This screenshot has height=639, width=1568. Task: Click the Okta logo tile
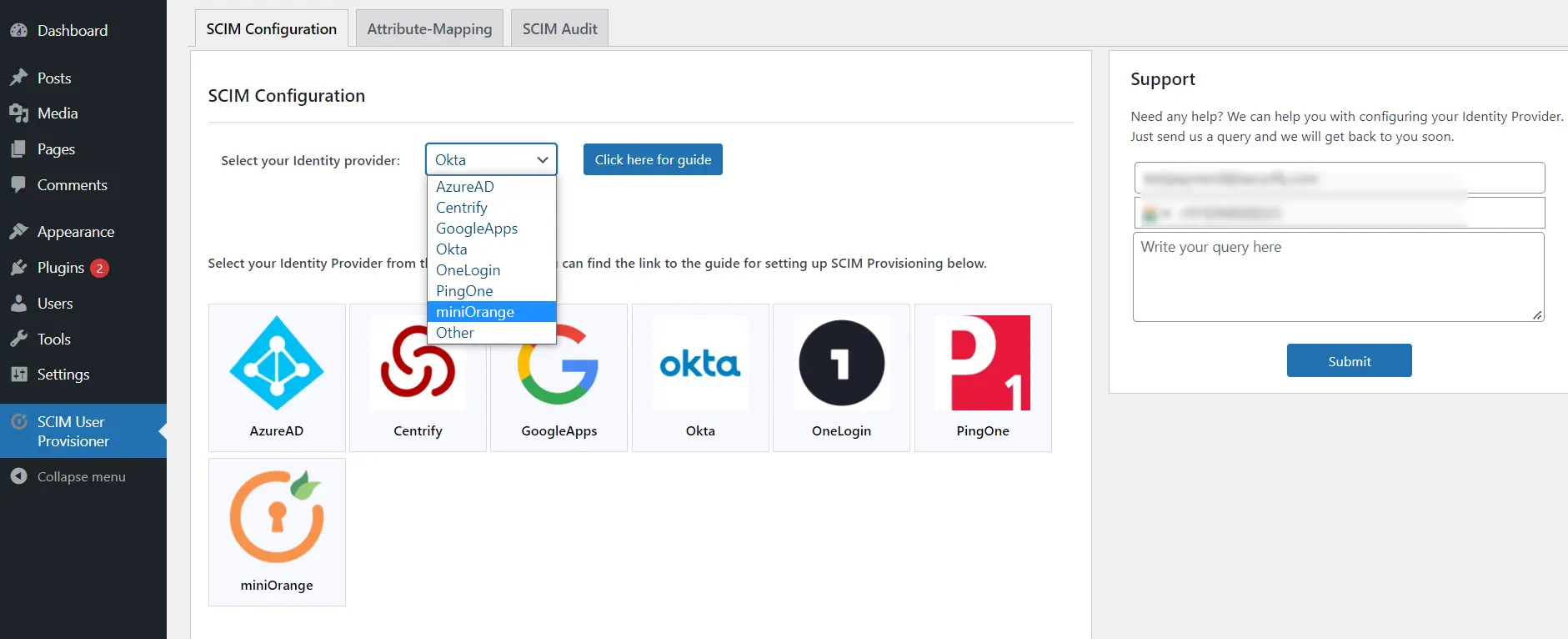tap(700, 378)
